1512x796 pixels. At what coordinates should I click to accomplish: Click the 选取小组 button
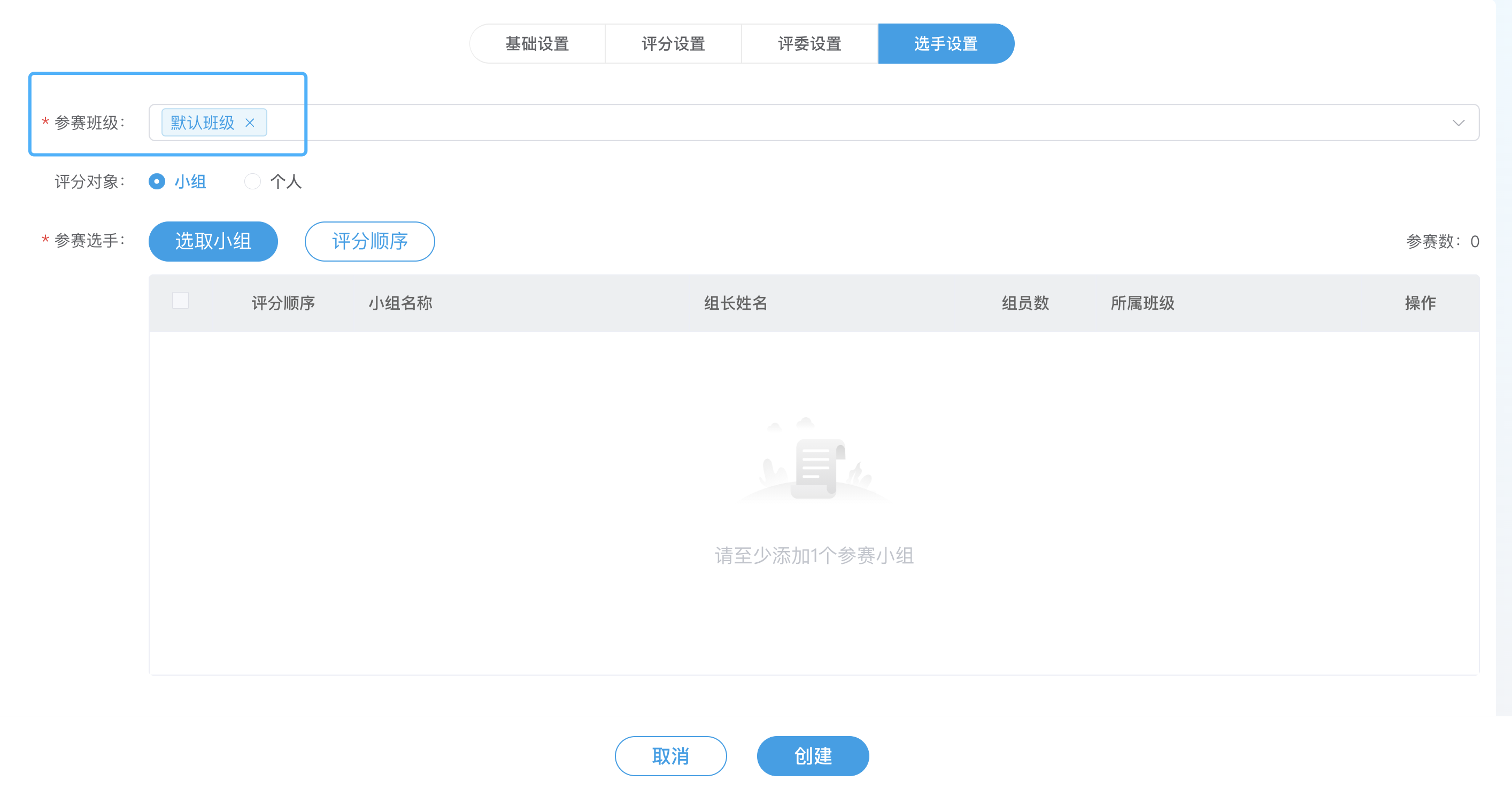(213, 241)
